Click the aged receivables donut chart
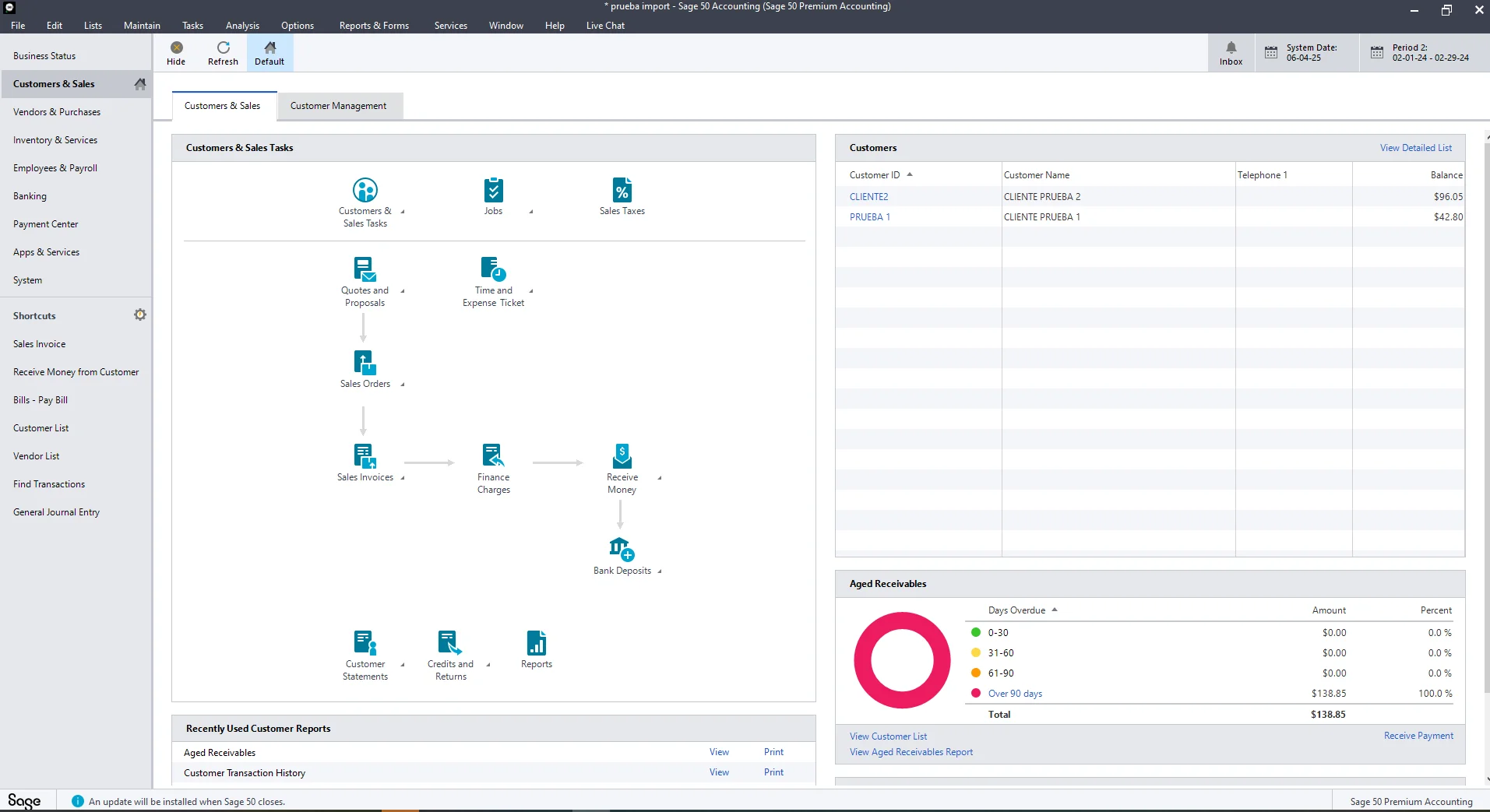Image resolution: width=1490 pixels, height=812 pixels. click(x=902, y=660)
